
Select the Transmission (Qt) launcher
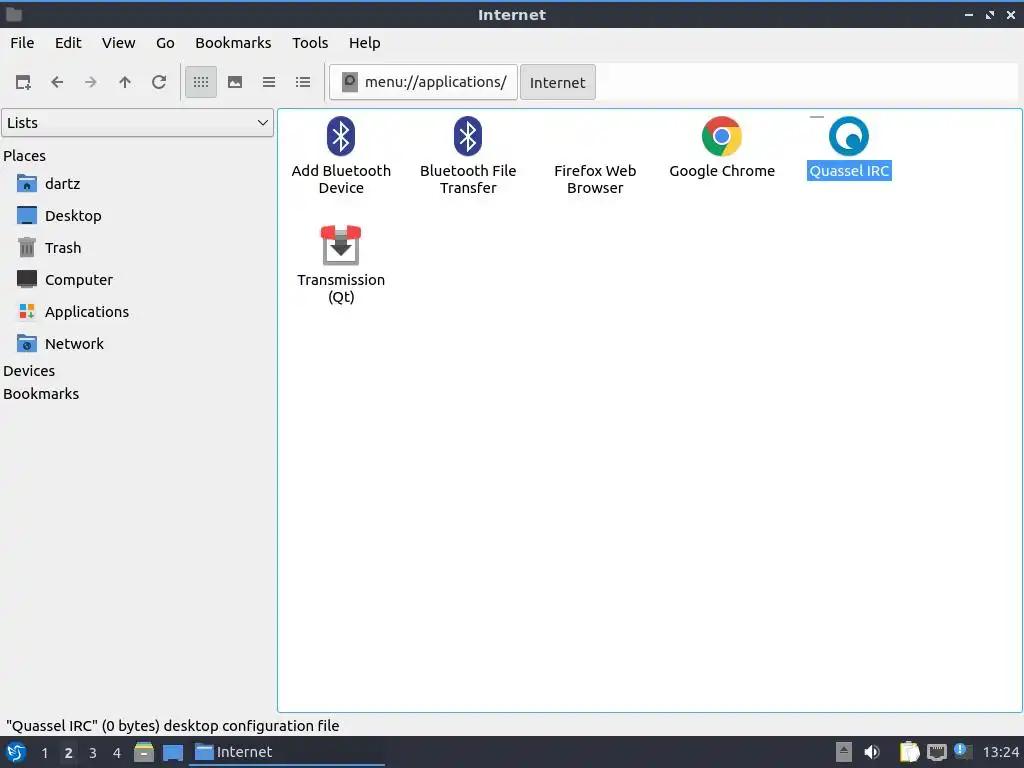(x=341, y=264)
